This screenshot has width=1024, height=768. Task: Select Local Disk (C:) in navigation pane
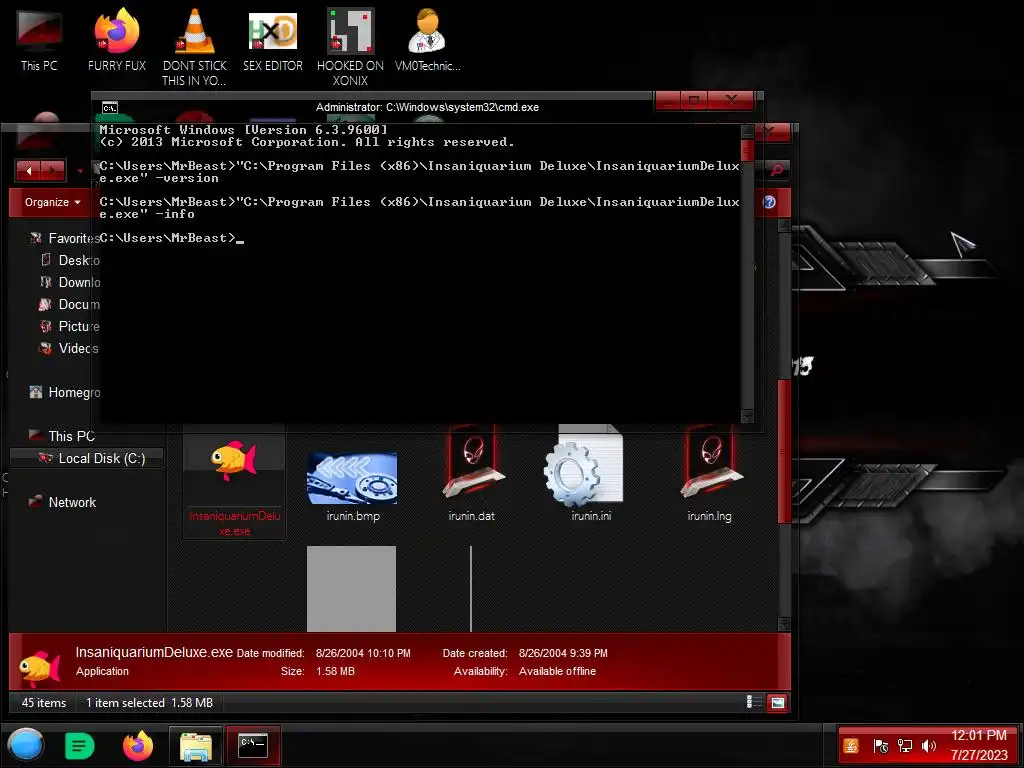(x=87, y=458)
